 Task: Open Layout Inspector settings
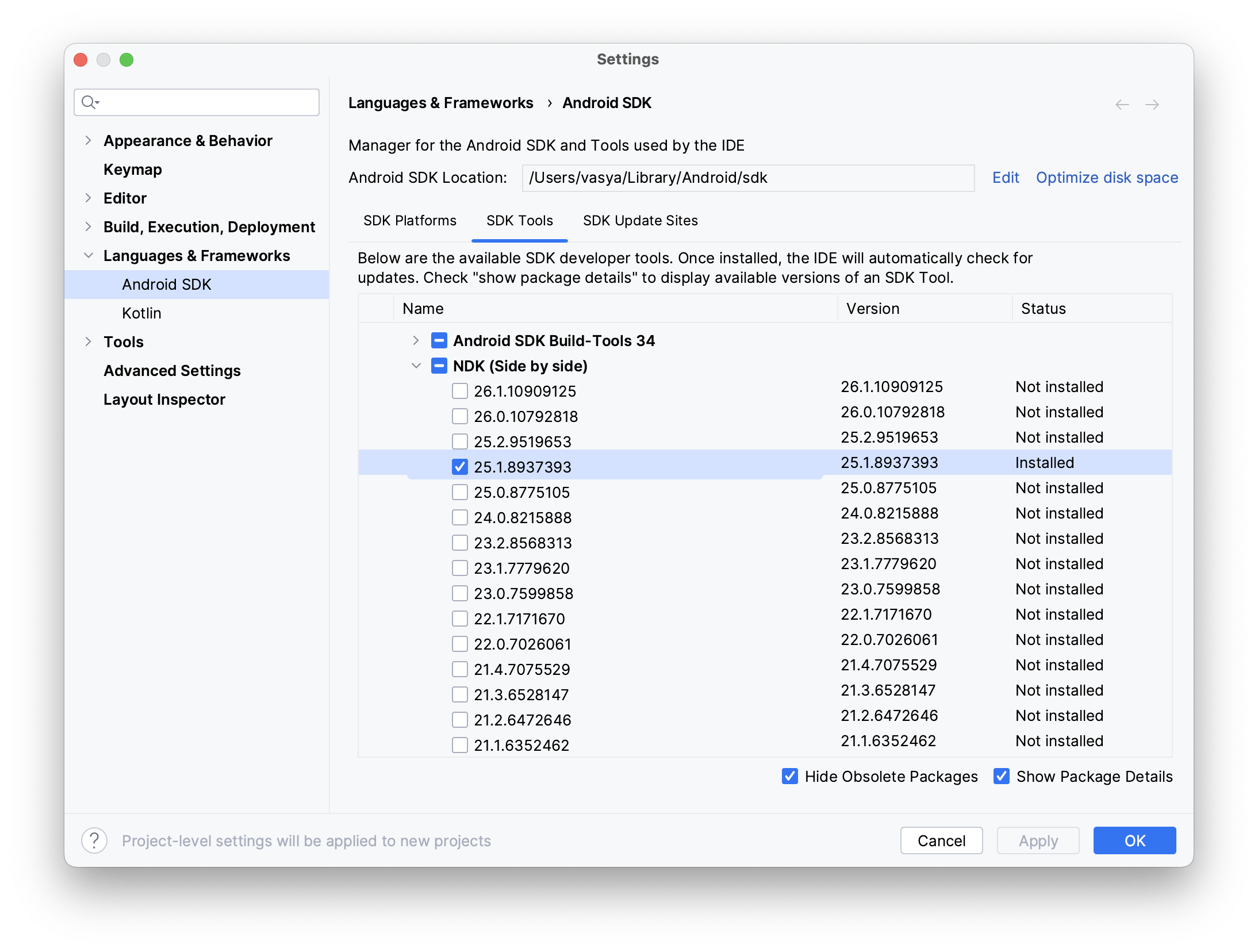[164, 400]
